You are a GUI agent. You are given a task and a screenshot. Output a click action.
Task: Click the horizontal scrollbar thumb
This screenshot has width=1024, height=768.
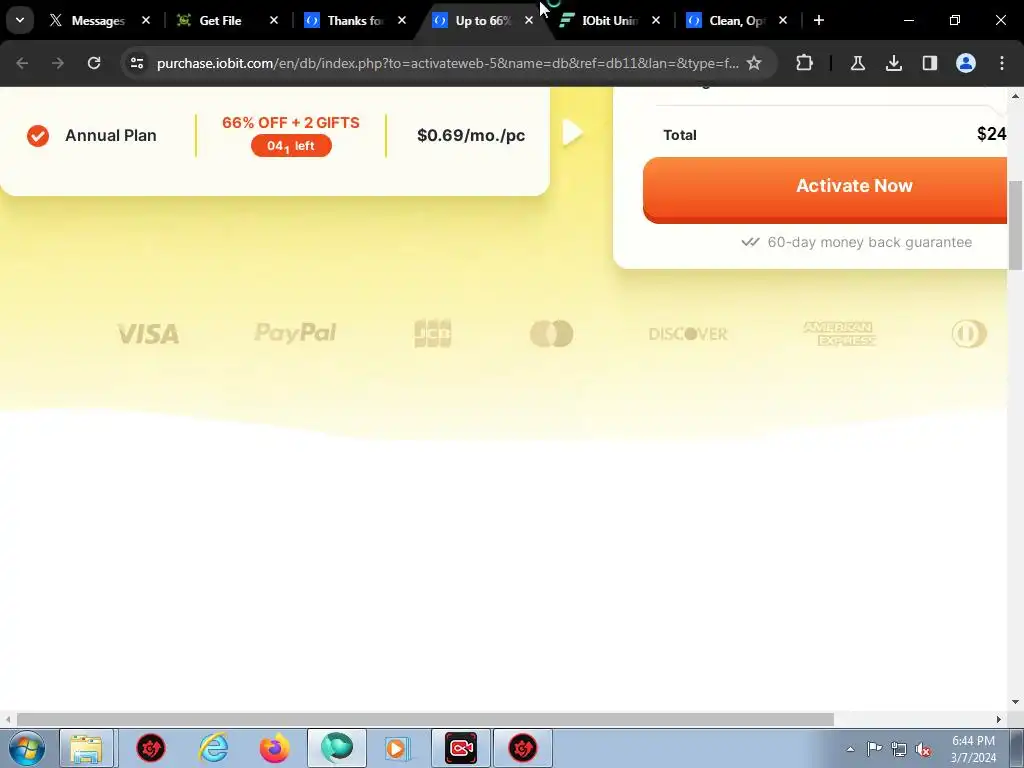pyautogui.click(x=425, y=720)
